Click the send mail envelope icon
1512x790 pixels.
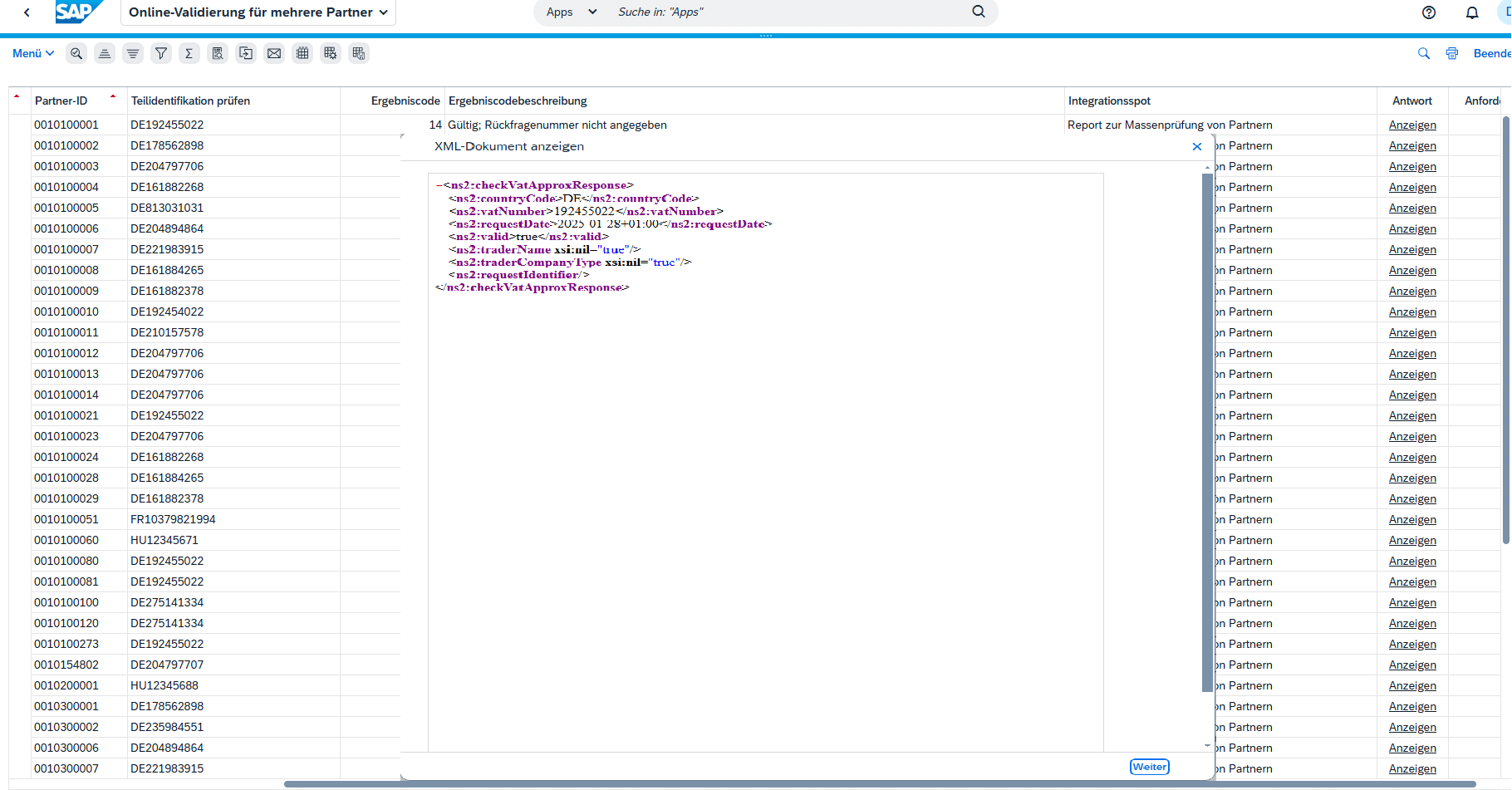pyautogui.click(x=274, y=53)
